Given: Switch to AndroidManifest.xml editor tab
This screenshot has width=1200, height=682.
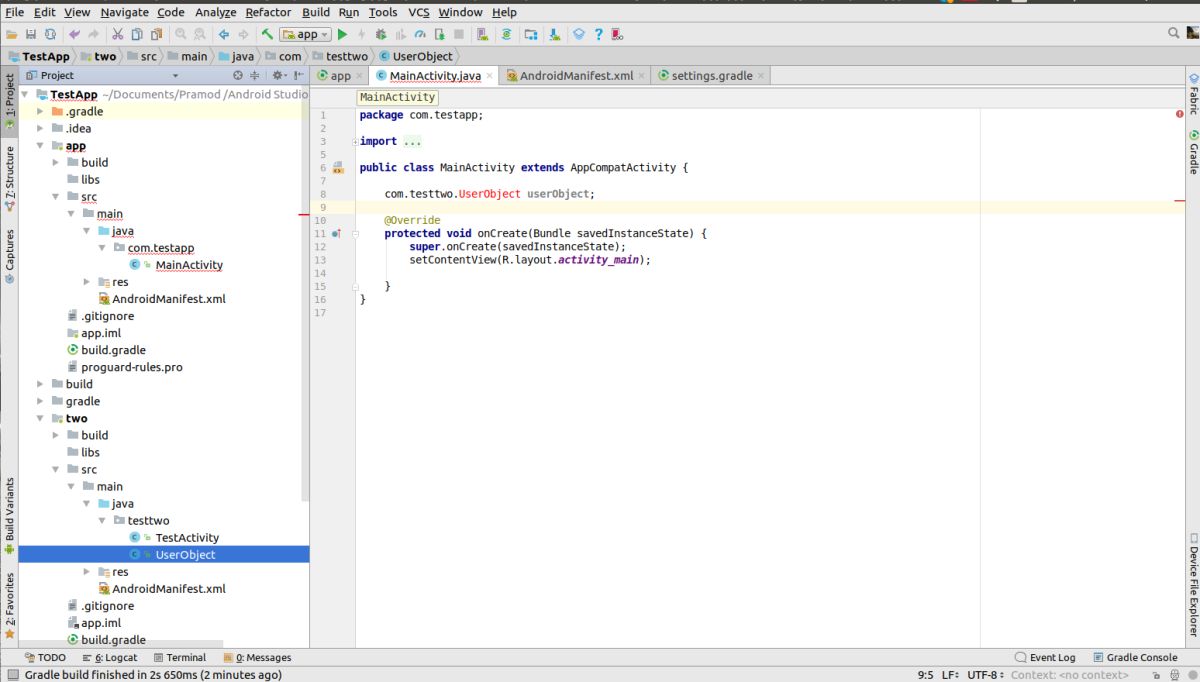Looking at the screenshot, I should (x=576, y=75).
